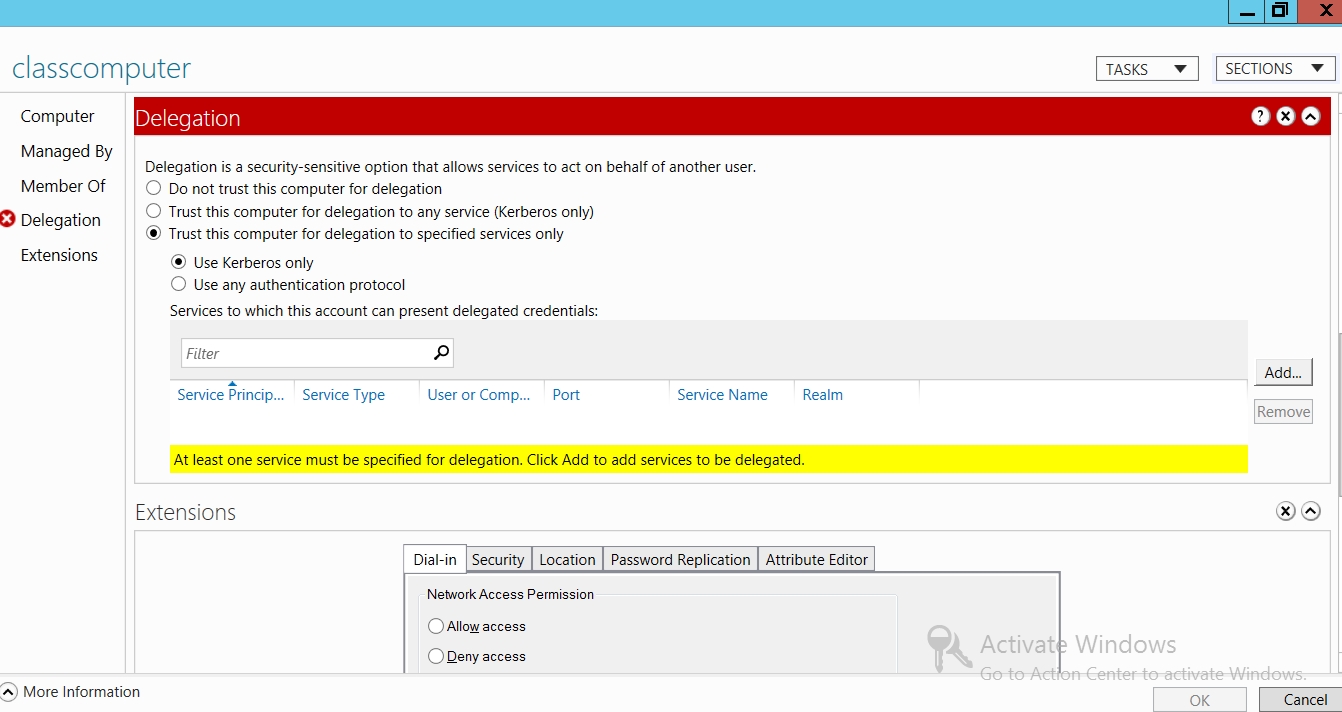Image resolution: width=1342 pixels, height=712 pixels.
Task: Click the Delegation section help icon
Action: tap(1260, 116)
